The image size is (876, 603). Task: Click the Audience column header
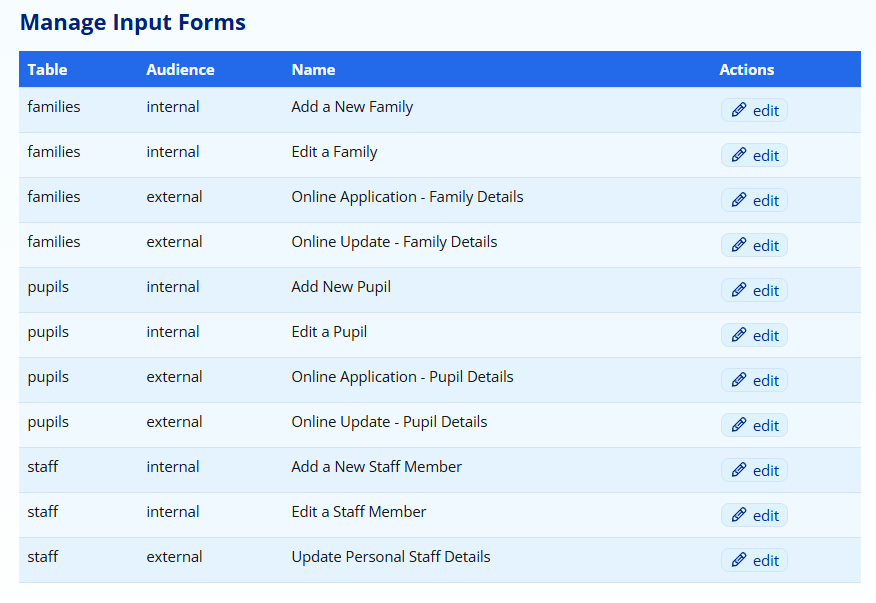pos(180,70)
